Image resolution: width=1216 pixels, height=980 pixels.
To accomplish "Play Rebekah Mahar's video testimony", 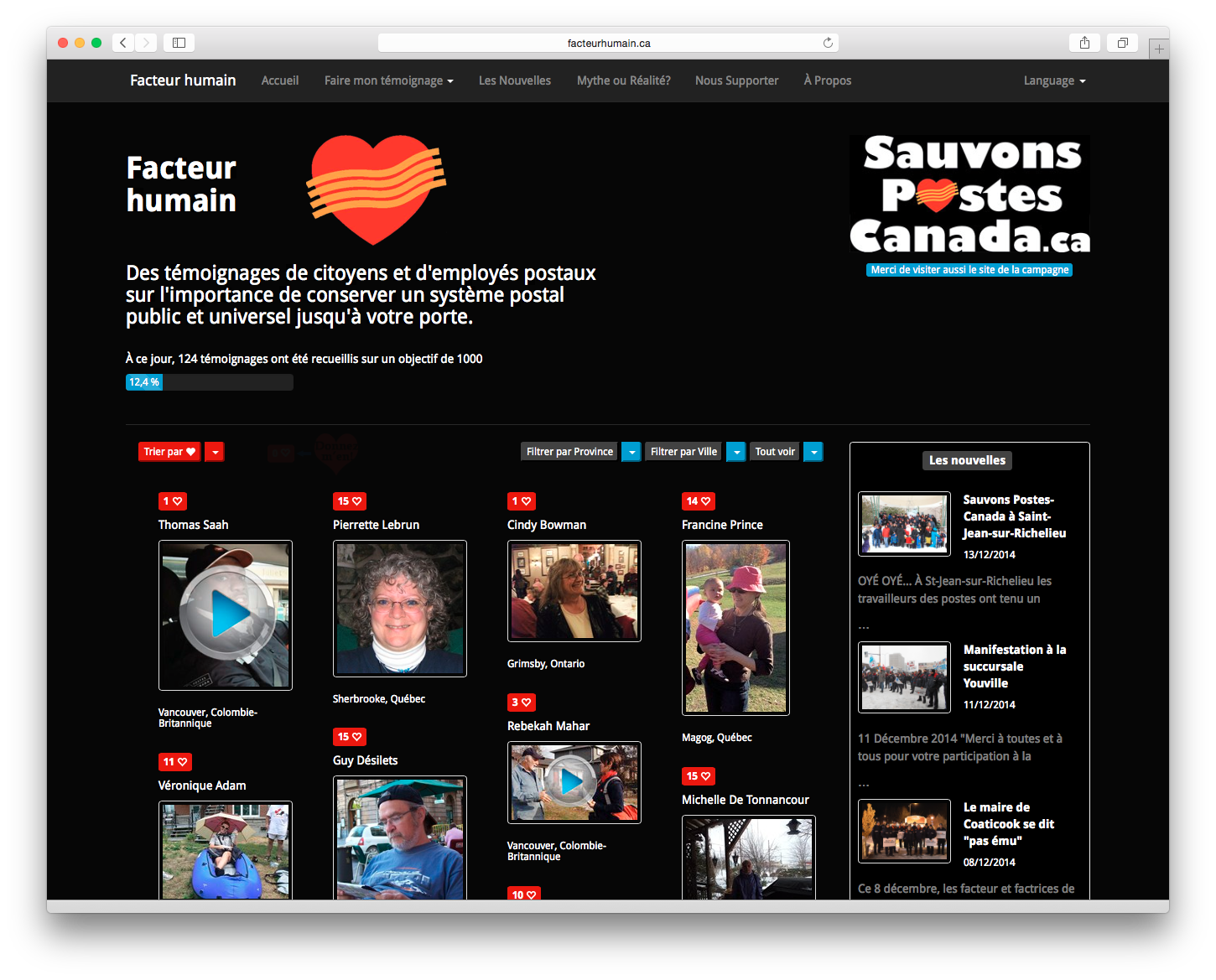I will tap(574, 781).
